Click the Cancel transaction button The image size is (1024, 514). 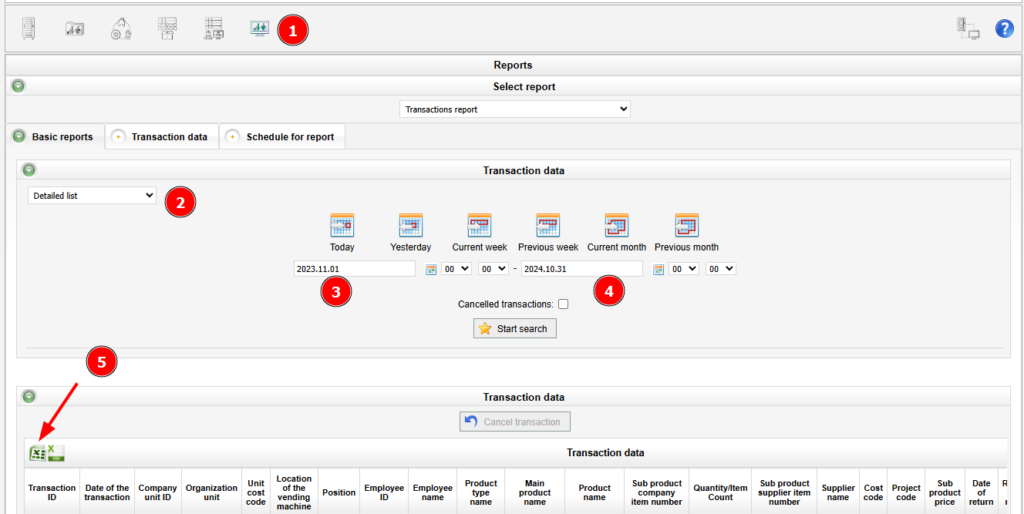pyautogui.click(x=515, y=422)
